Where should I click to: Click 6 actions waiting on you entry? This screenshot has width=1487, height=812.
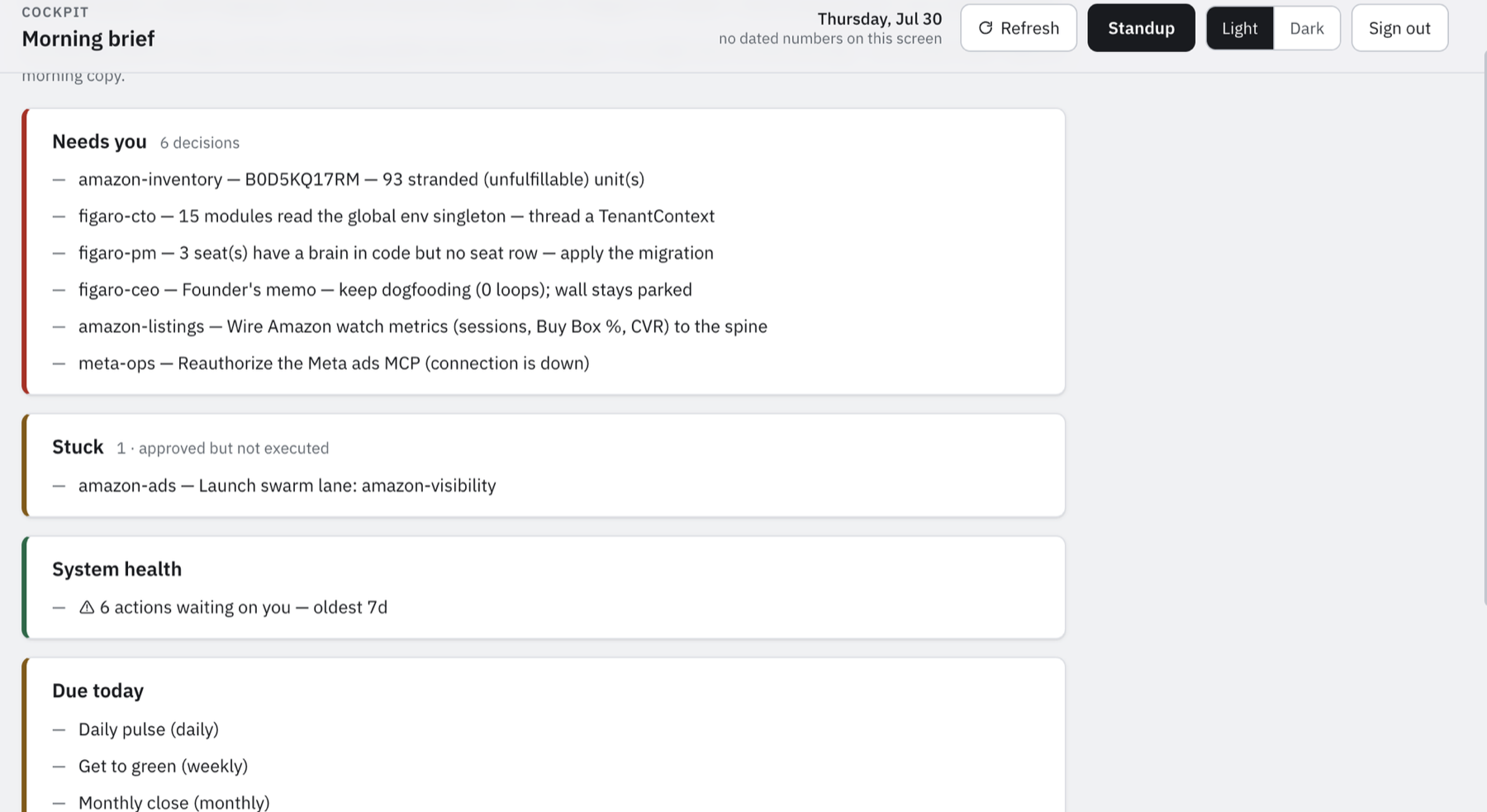(233, 607)
